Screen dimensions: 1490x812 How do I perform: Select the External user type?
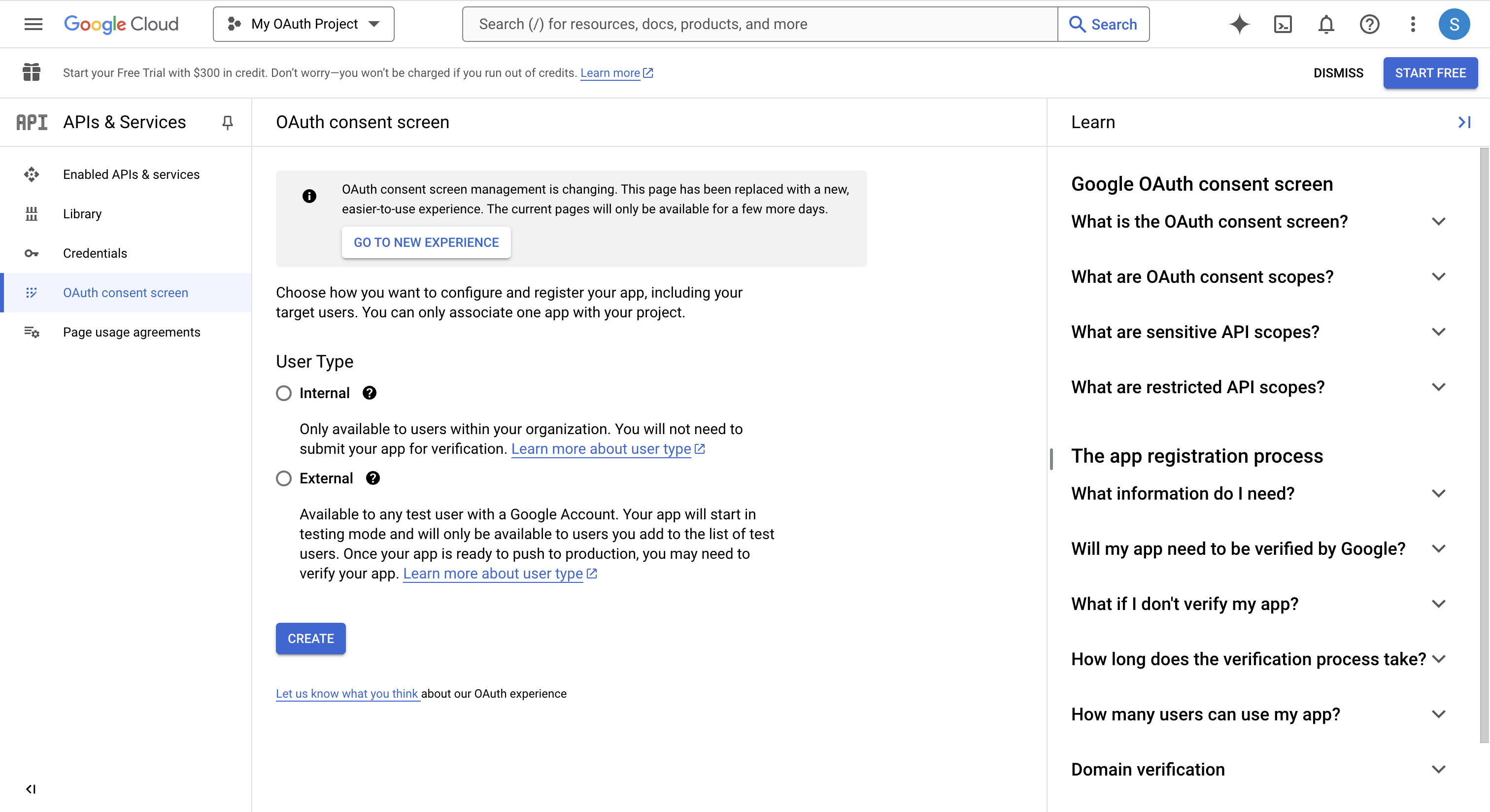tap(283, 478)
